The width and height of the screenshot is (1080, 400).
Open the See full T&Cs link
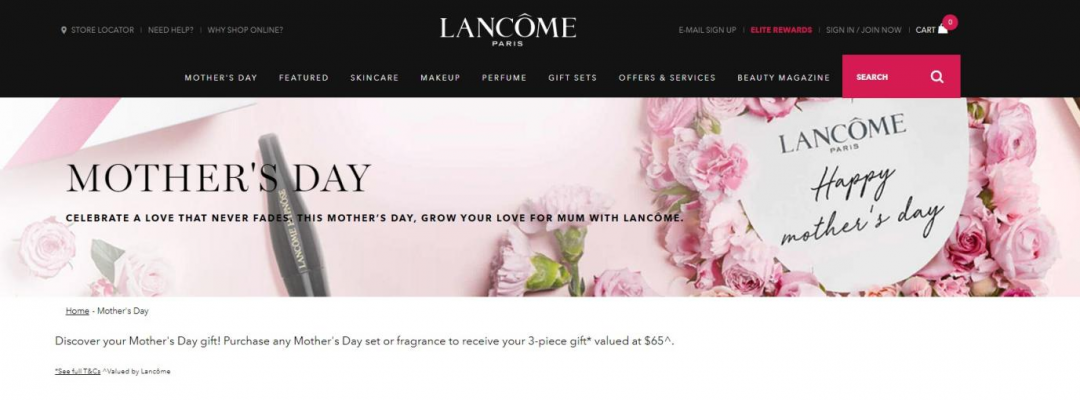tap(78, 371)
